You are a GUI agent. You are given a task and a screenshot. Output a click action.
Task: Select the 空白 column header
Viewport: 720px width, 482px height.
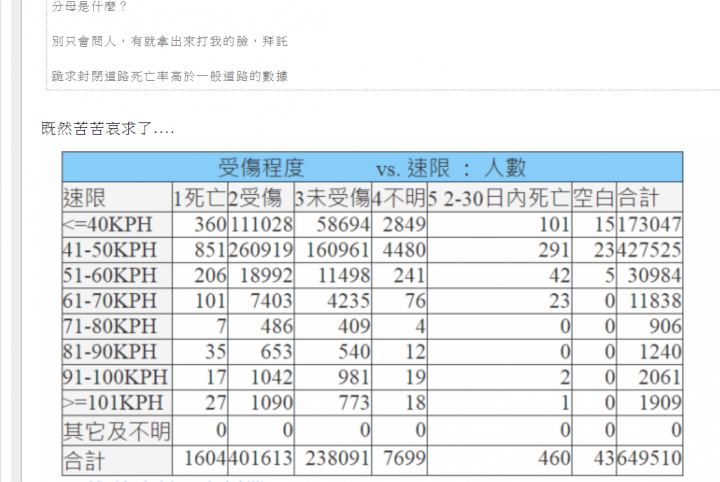coord(594,198)
